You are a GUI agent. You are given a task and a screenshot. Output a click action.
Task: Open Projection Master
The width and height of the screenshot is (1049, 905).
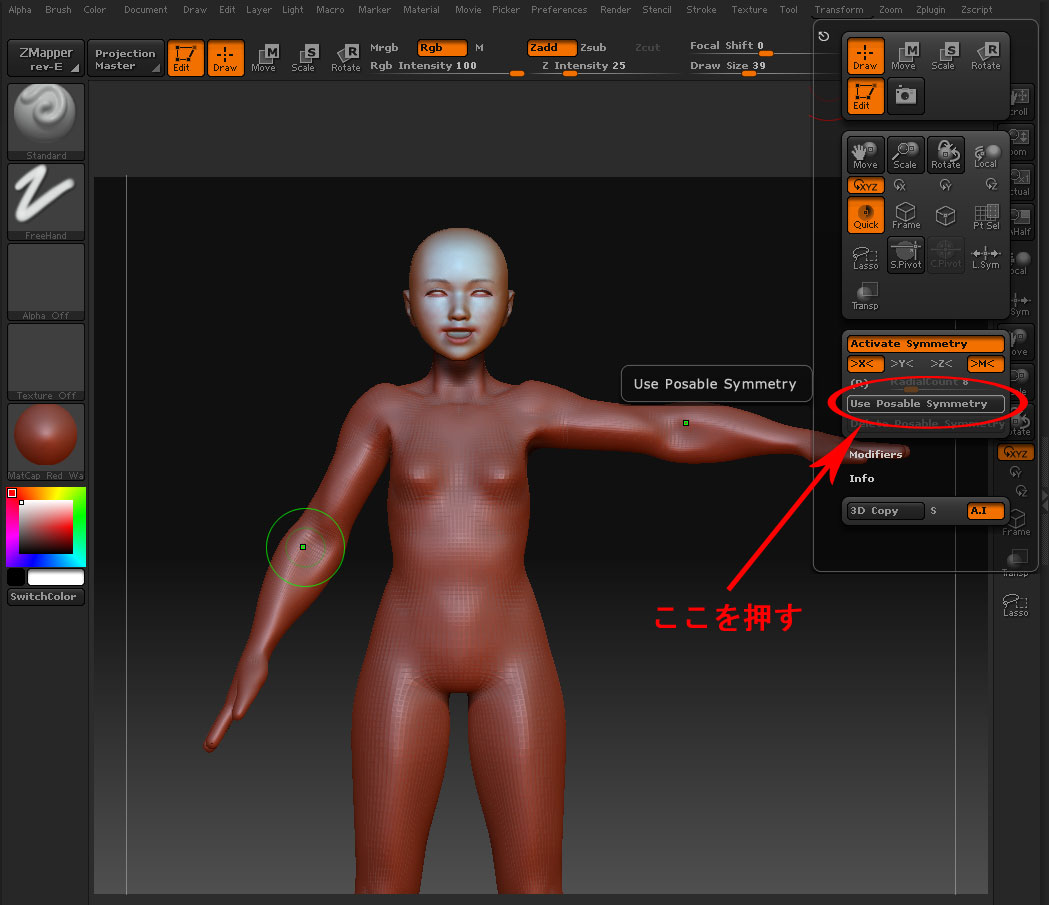[125, 58]
